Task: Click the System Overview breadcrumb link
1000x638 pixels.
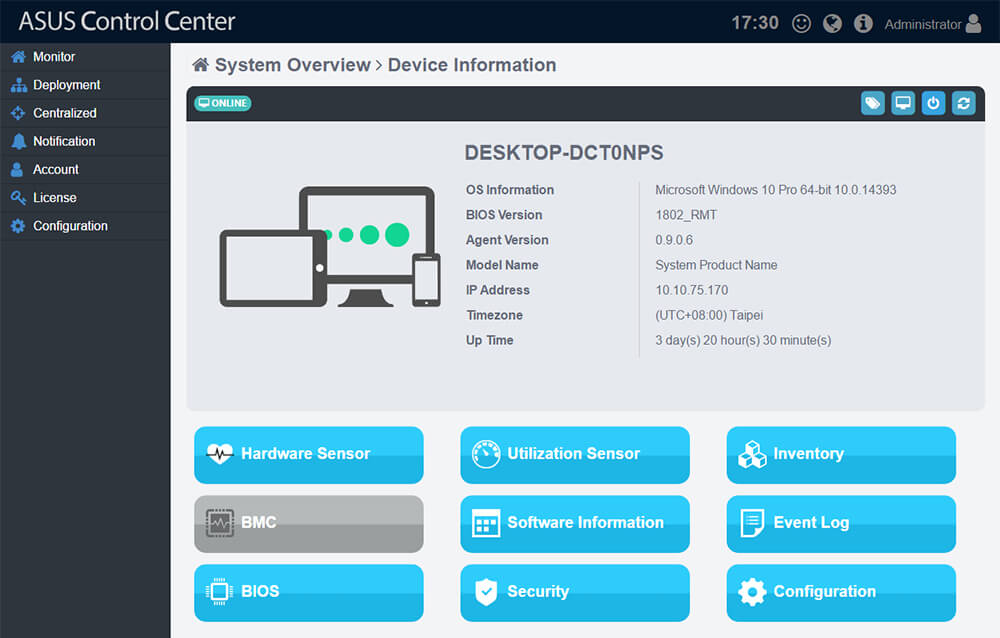Action: [292, 65]
